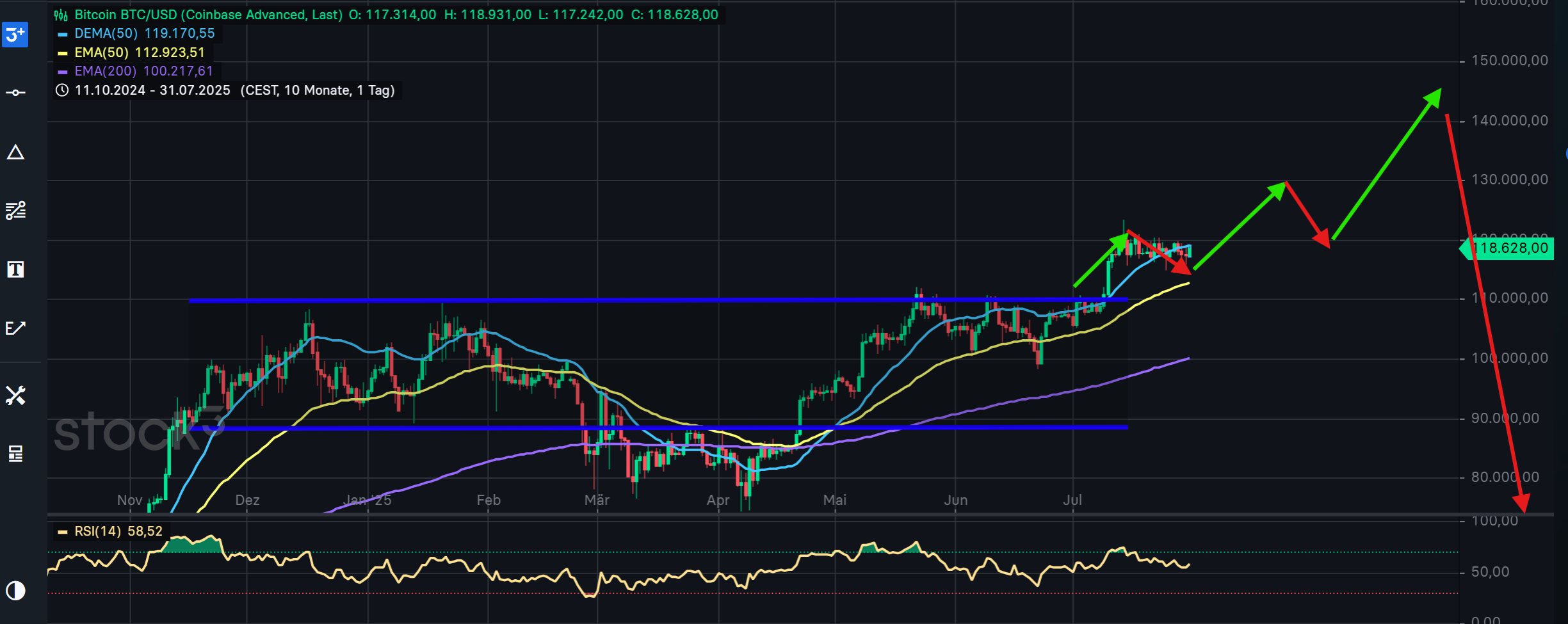This screenshot has height=624, width=1568.
Task: Click the EMA(200) indicator label
Action: point(105,71)
